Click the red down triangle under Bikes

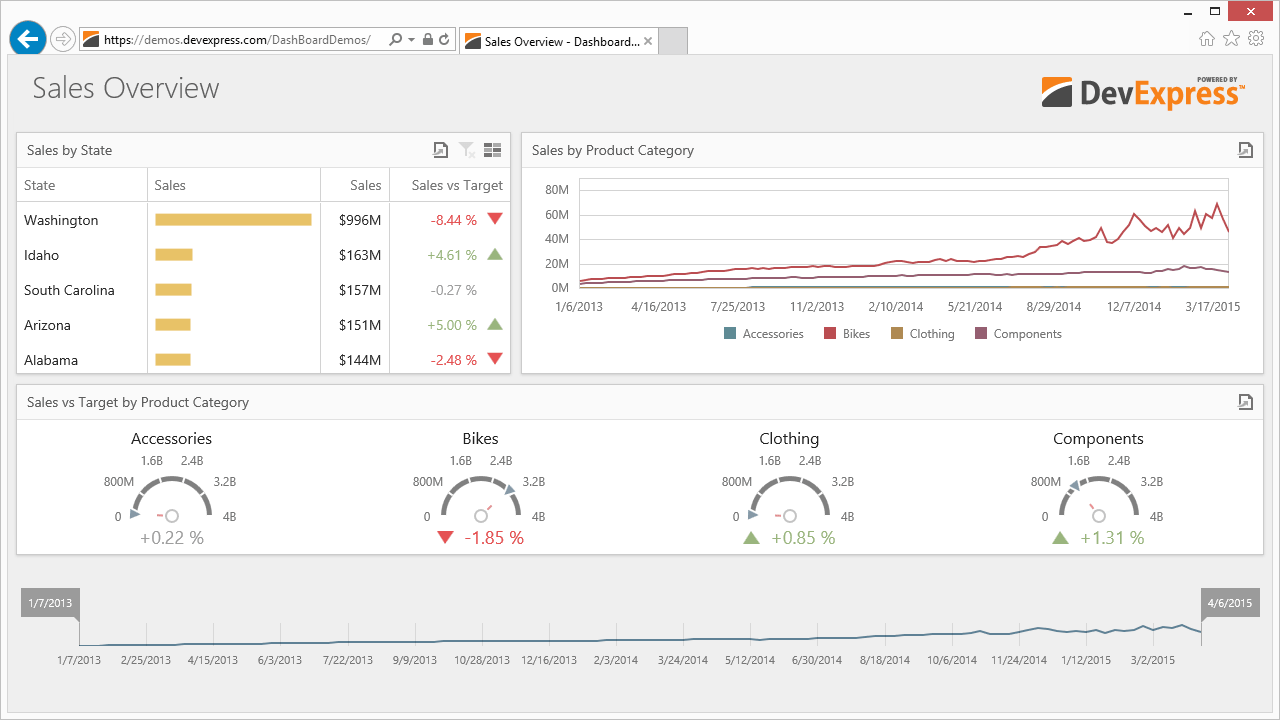[x=446, y=538]
